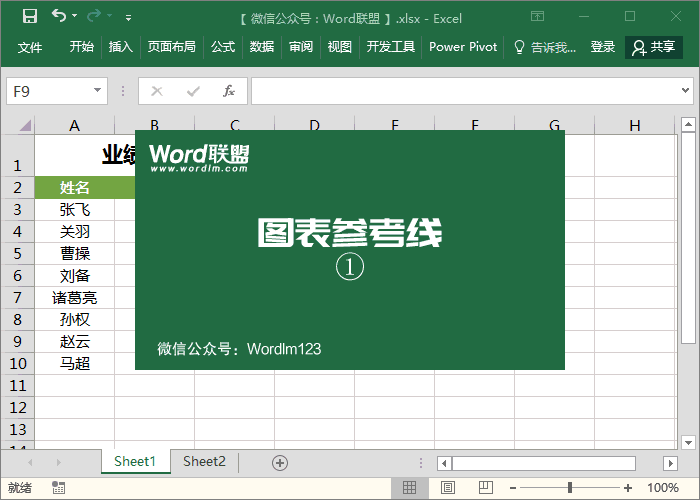The height and width of the screenshot is (500, 700).
Task: Click the Enter checkmark icon in formula bar
Action: [193, 92]
